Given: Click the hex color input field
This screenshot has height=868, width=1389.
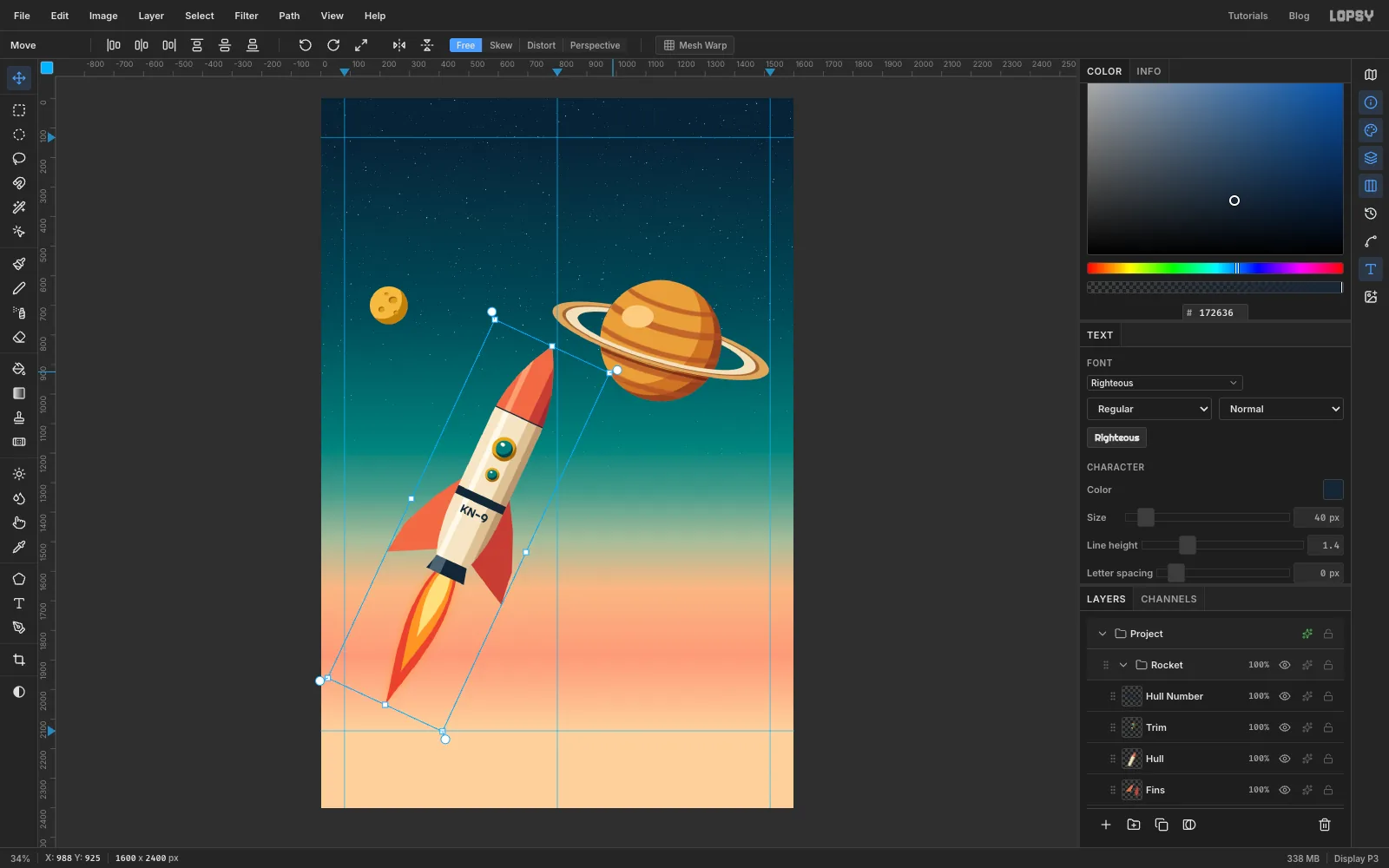Looking at the screenshot, I should click(x=1215, y=312).
